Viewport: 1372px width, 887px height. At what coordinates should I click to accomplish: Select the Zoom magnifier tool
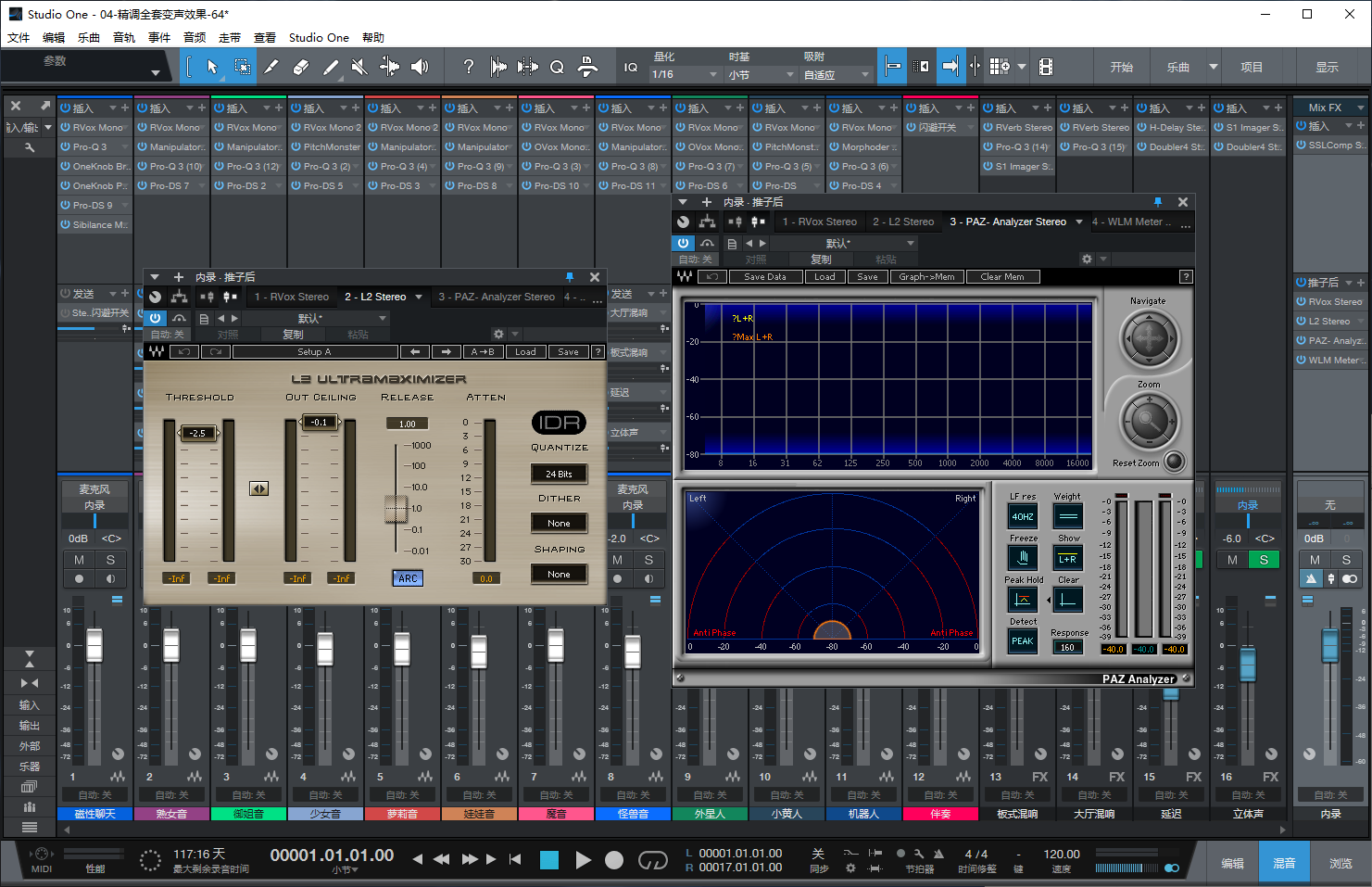coord(557,66)
